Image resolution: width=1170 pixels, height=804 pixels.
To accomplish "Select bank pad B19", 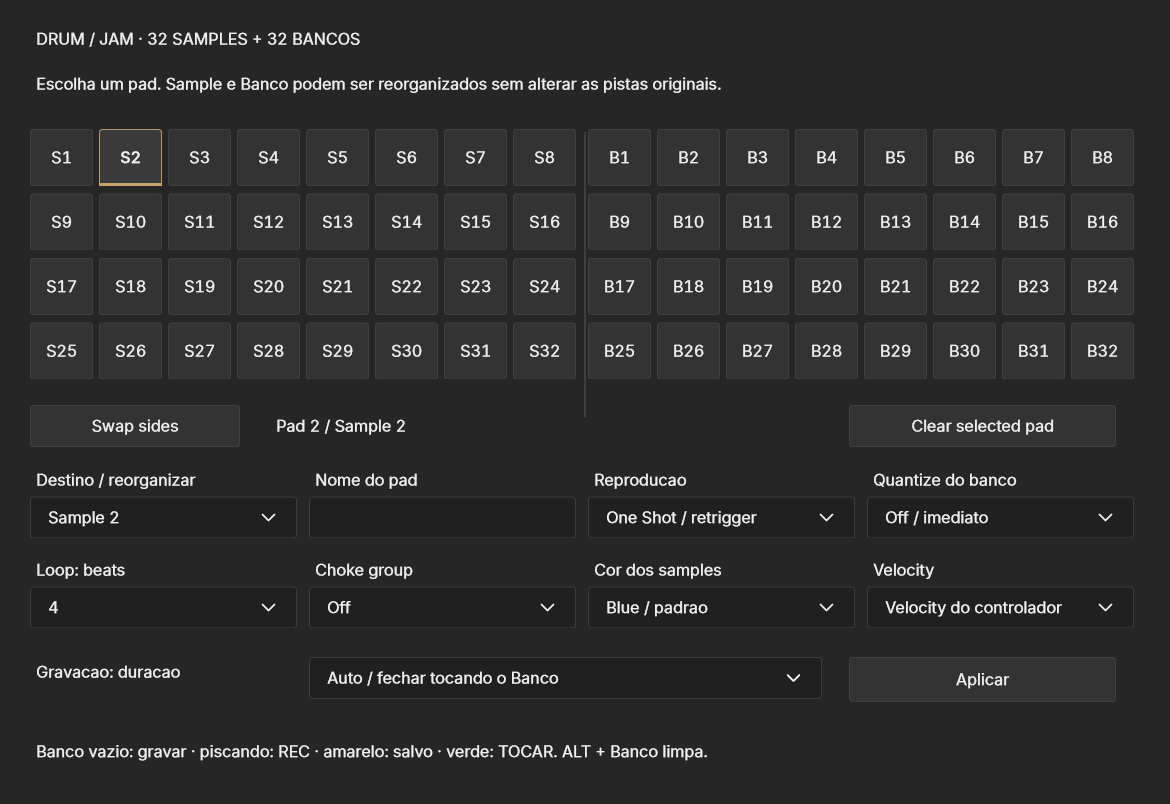I will click(757, 287).
